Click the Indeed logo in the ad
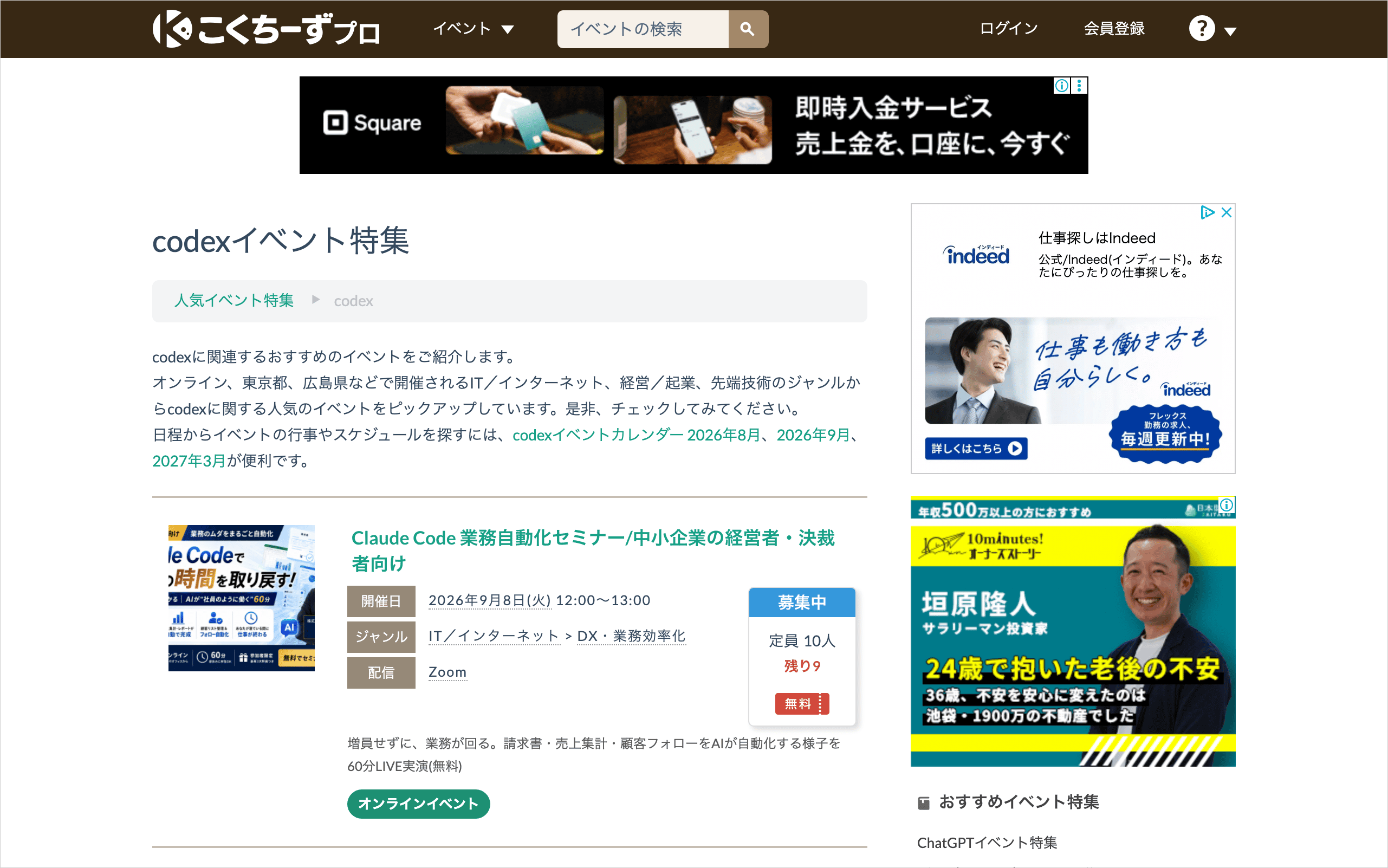Screen dimensions: 1388x868 point(976,255)
